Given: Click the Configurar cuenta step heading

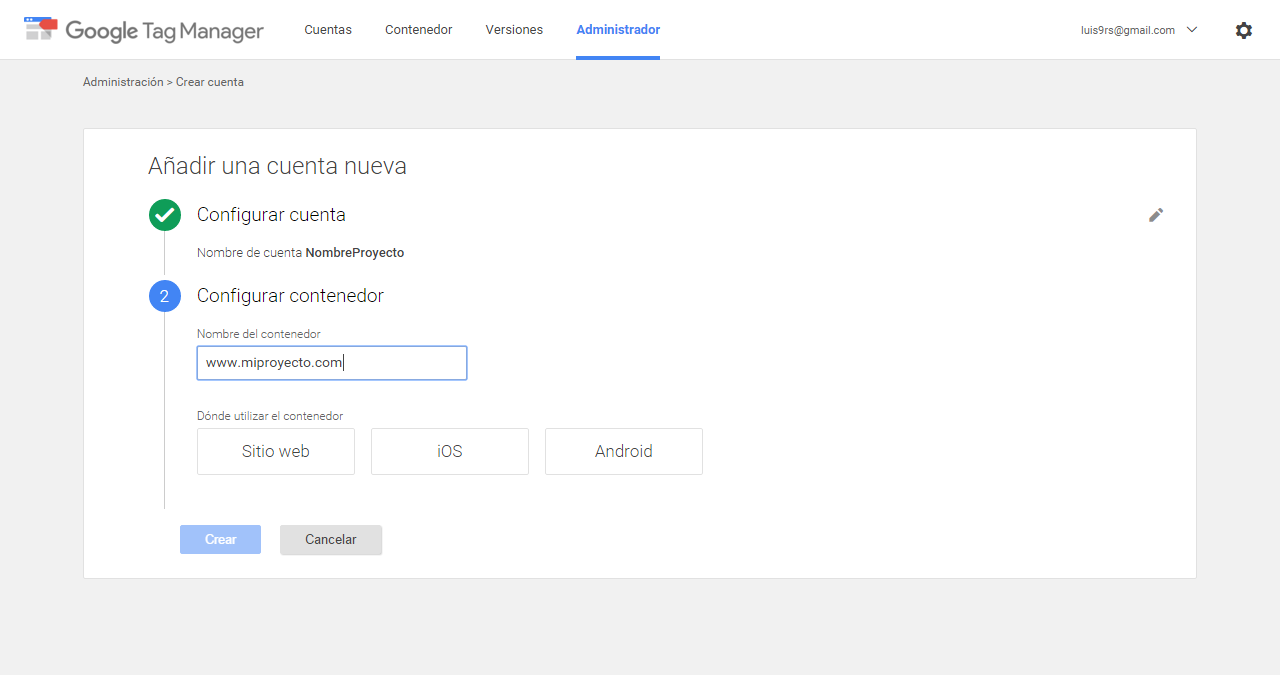Looking at the screenshot, I should tap(271, 215).
